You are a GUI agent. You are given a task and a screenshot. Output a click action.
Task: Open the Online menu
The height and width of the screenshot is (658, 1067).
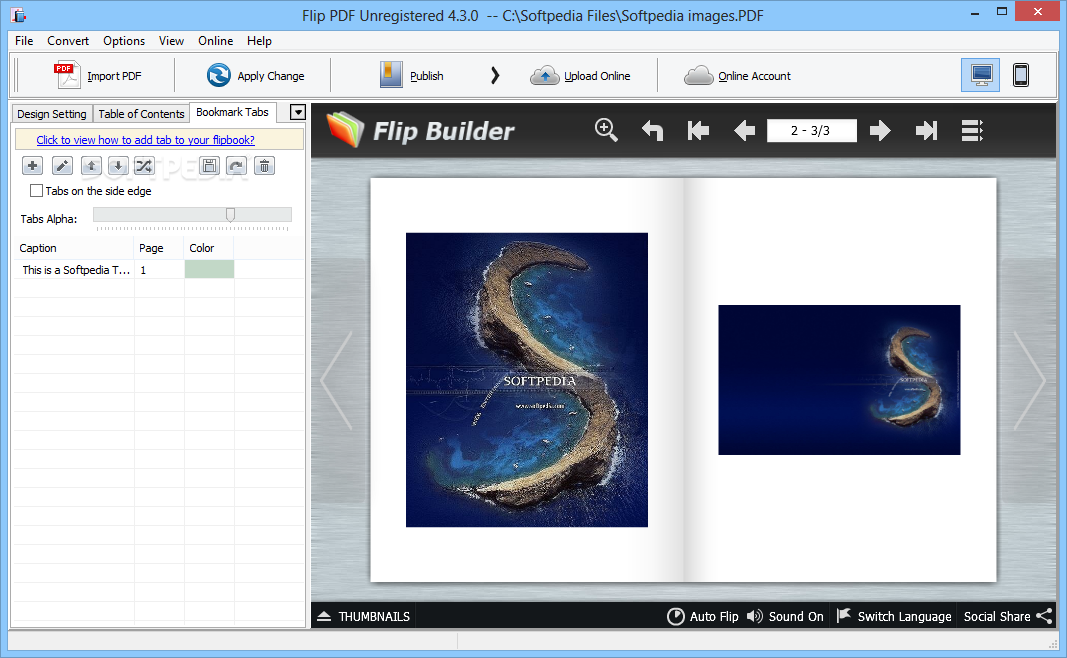tap(216, 41)
